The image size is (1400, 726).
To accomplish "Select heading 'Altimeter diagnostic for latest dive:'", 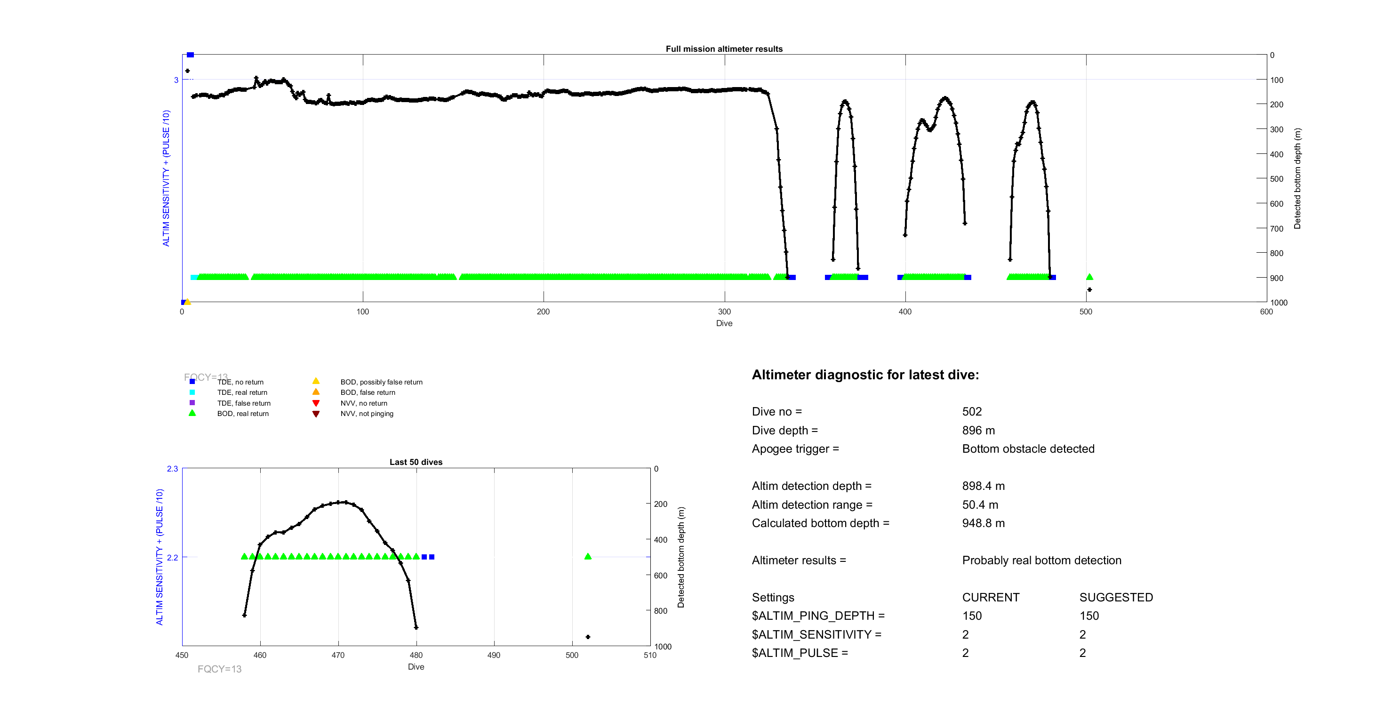I will (865, 375).
